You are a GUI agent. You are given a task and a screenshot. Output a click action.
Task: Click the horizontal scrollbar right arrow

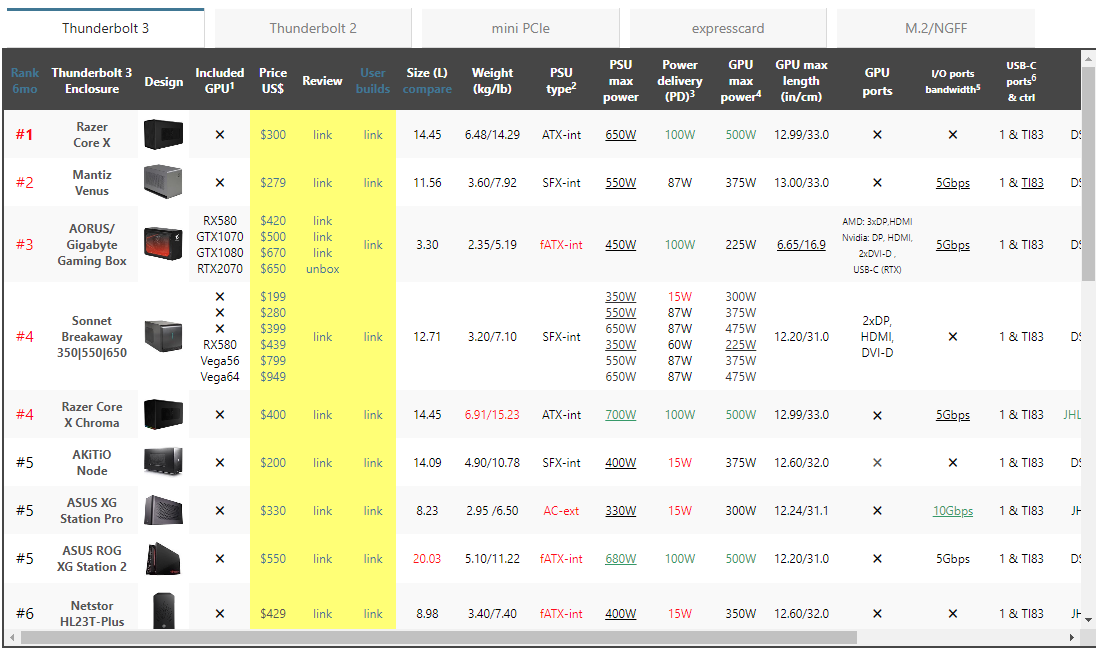click(x=1072, y=638)
